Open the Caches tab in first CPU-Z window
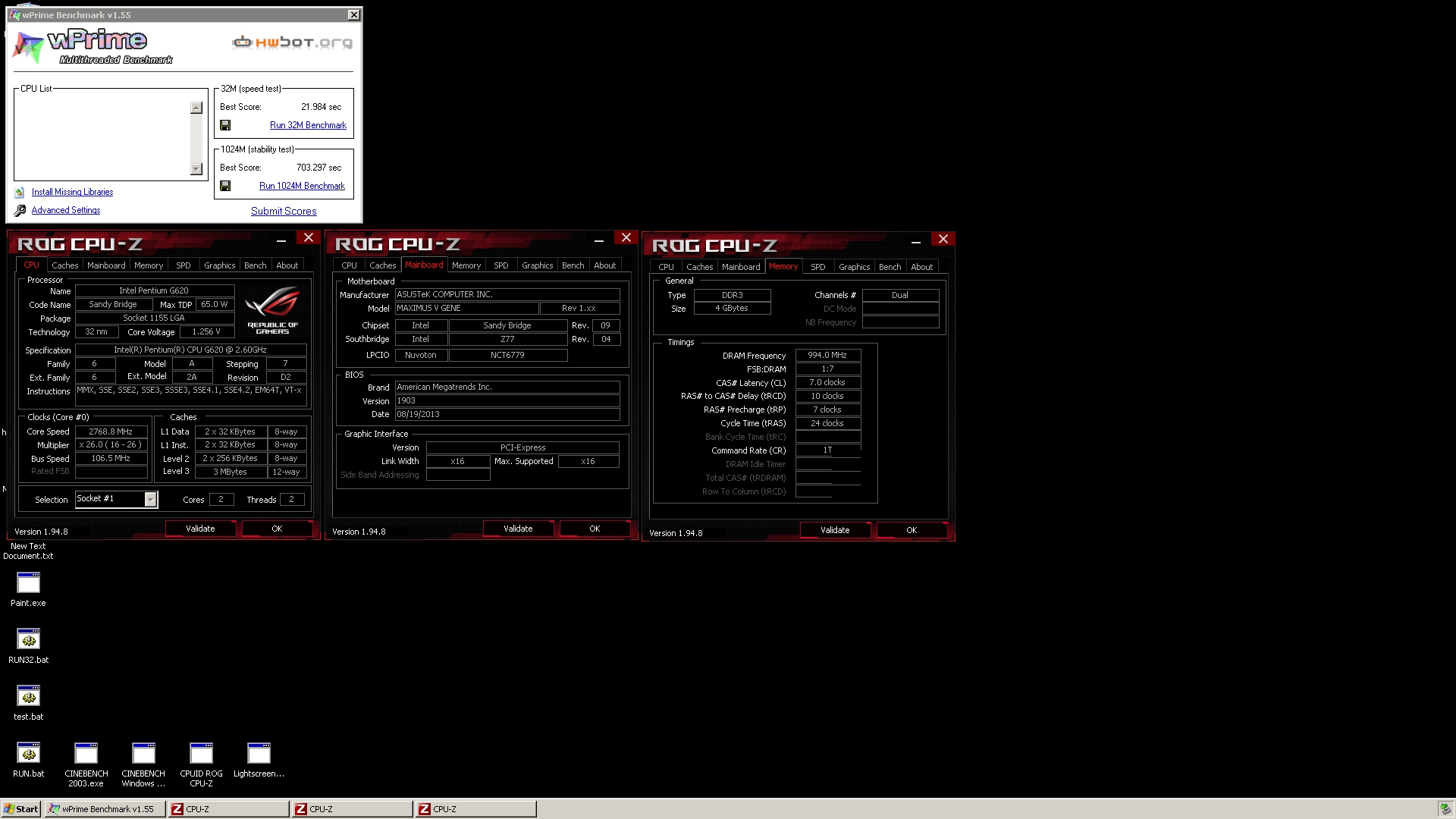Image resolution: width=1456 pixels, height=819 pixels. (x=65, y=265)
